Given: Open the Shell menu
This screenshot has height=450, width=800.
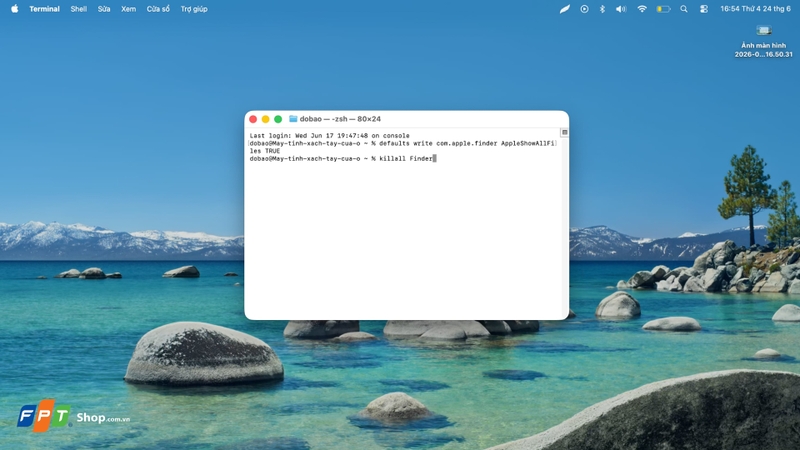Looking at the screenshot, I should tap(79, 9).
